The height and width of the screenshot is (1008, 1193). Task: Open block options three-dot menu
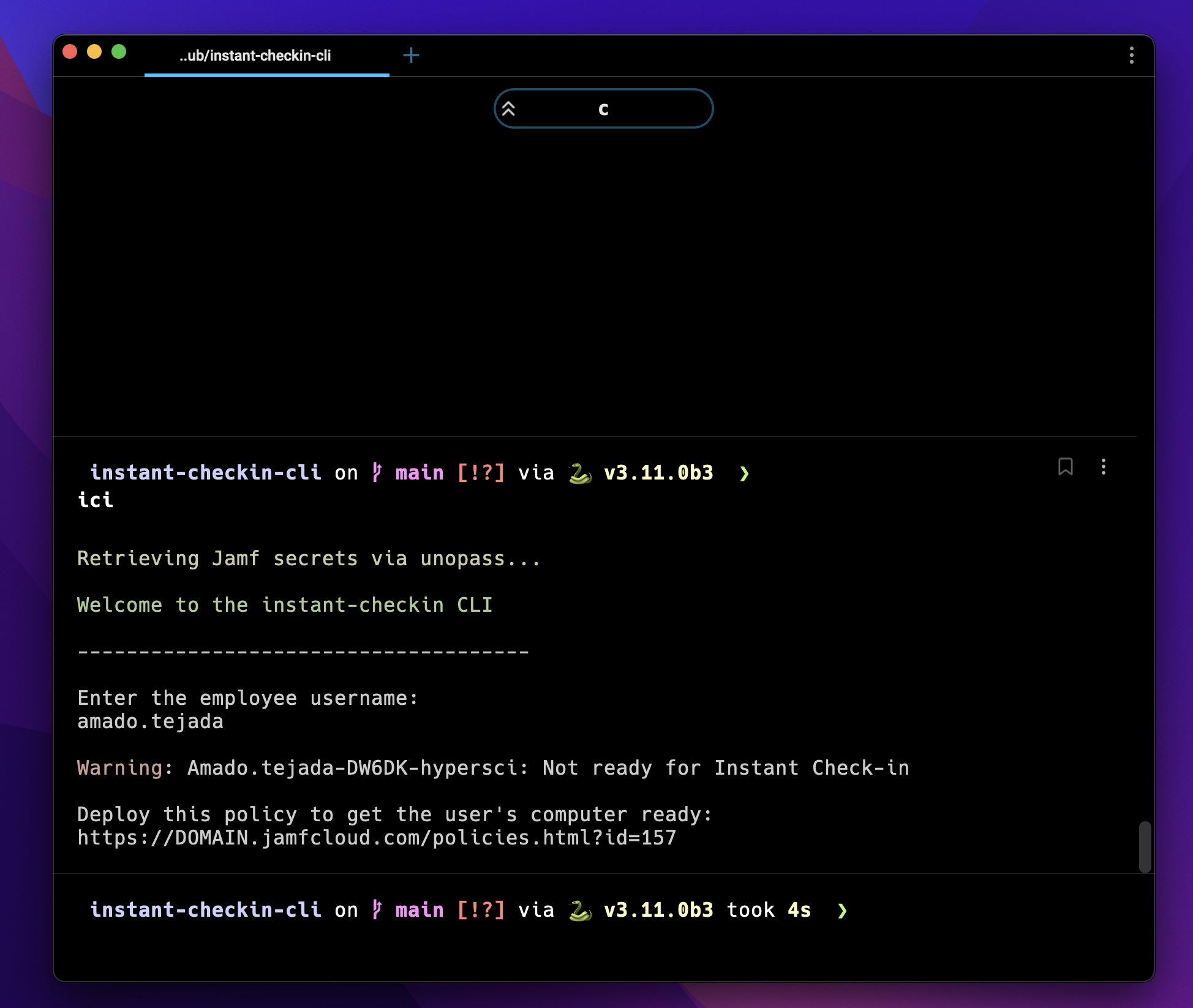[x=1103, y=467]
